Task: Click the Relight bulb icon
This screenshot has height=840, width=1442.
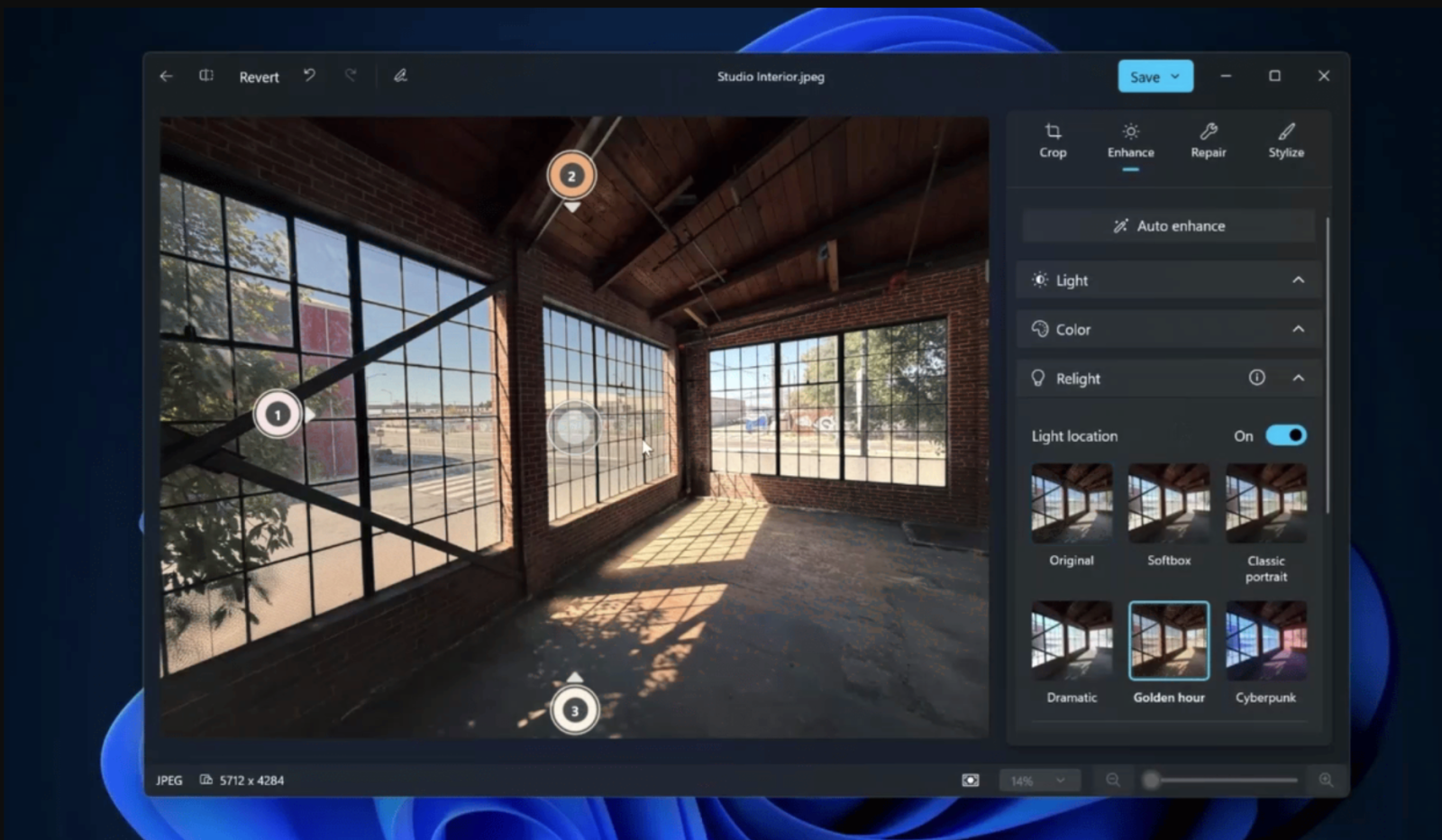Action: point(1038,378)
